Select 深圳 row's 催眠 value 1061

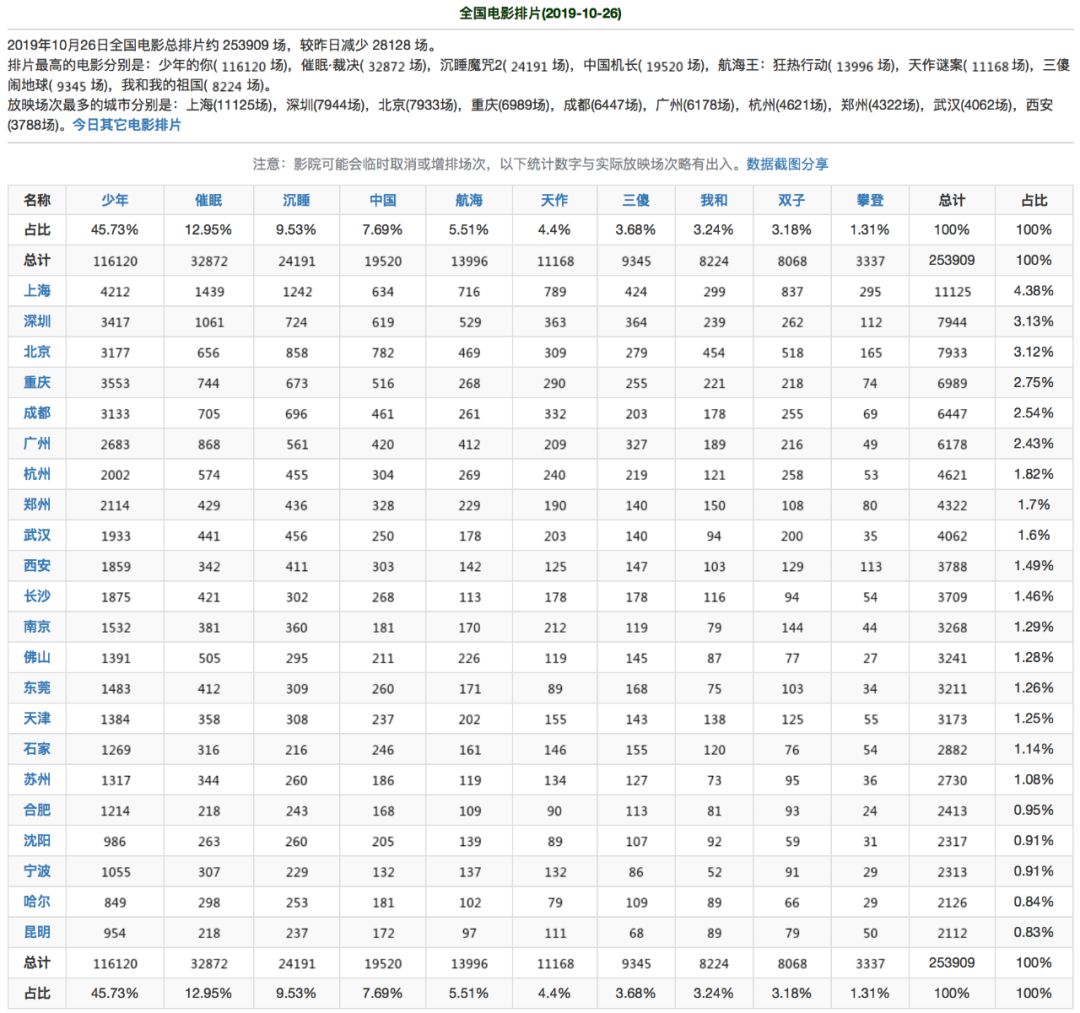tap(209, 322)
